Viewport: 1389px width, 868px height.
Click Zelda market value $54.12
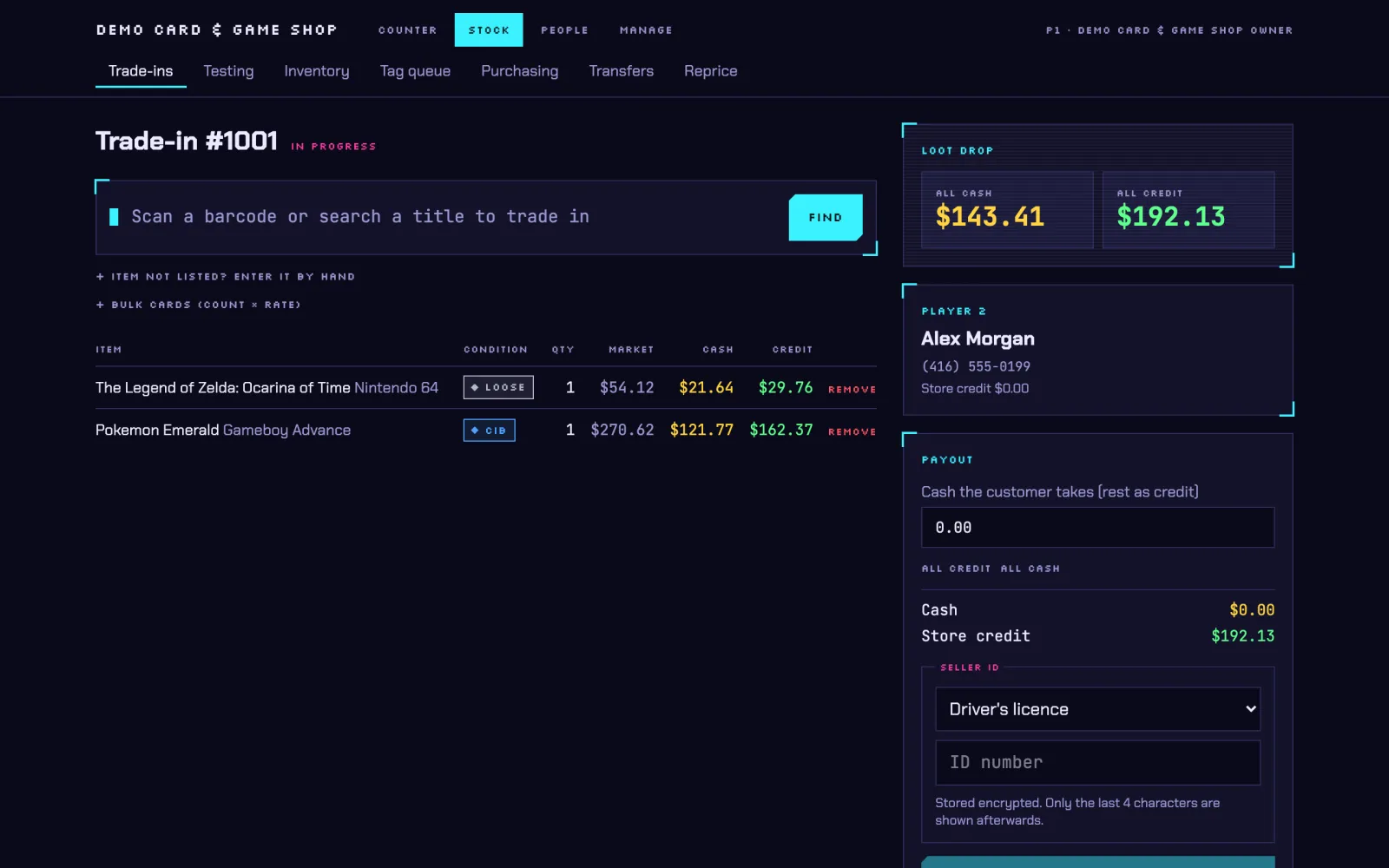point(627,388)
